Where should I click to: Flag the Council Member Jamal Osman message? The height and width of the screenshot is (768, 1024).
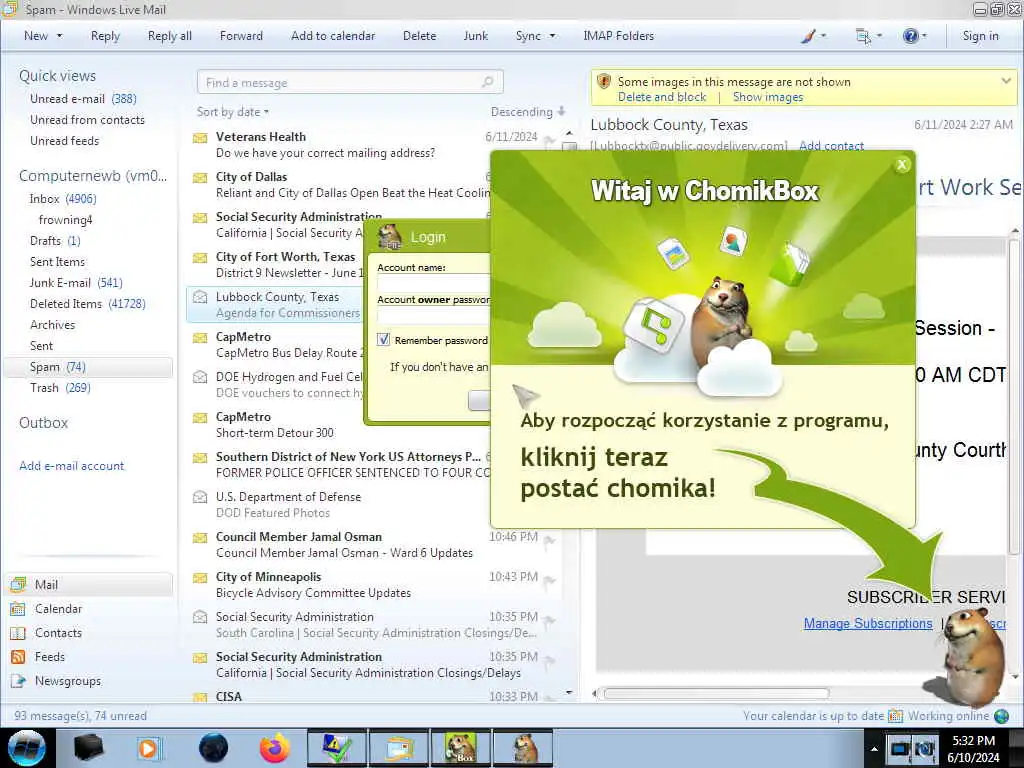[550, 540]
